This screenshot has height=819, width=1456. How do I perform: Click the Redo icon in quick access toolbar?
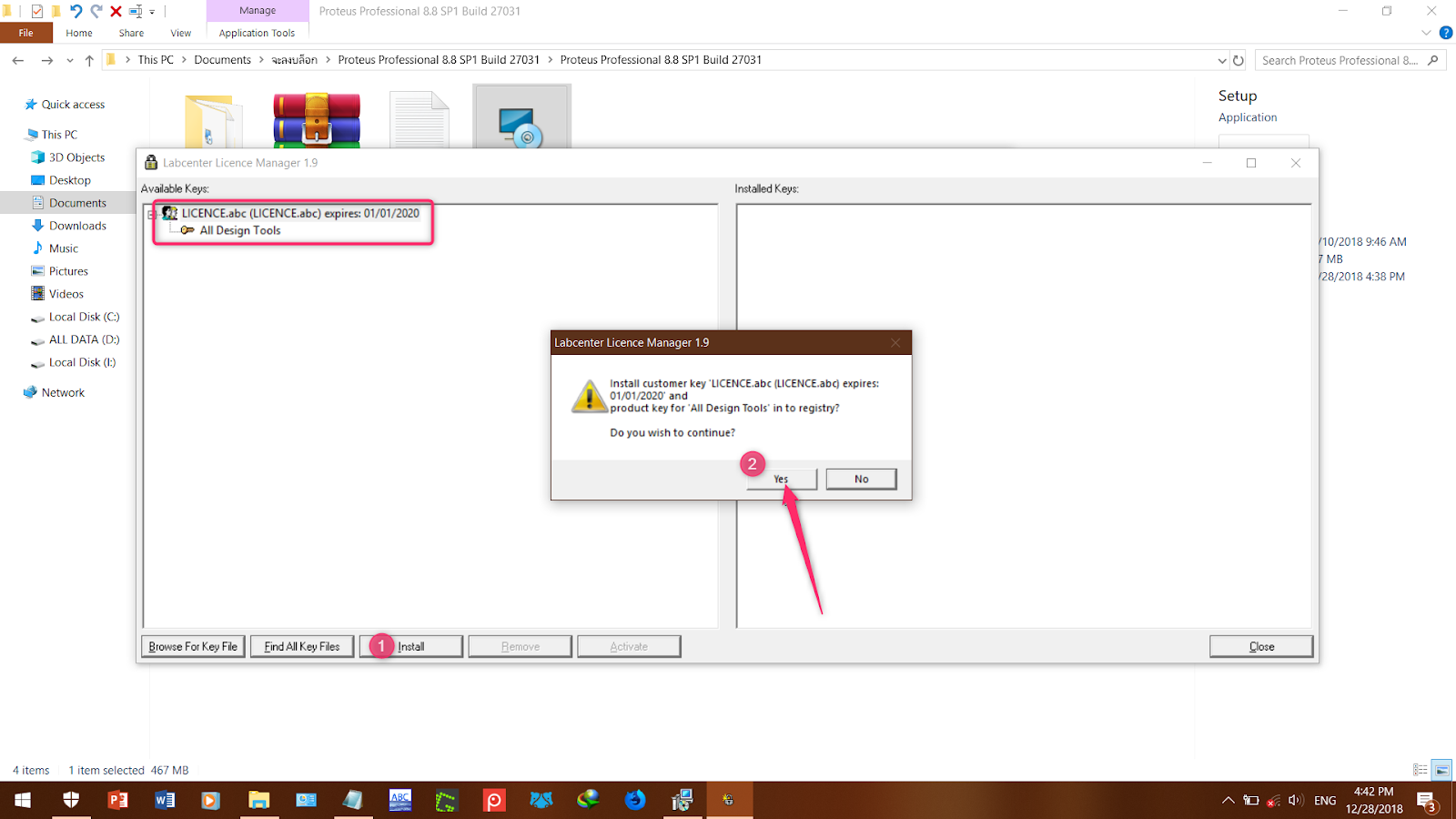tap(96, 11)
